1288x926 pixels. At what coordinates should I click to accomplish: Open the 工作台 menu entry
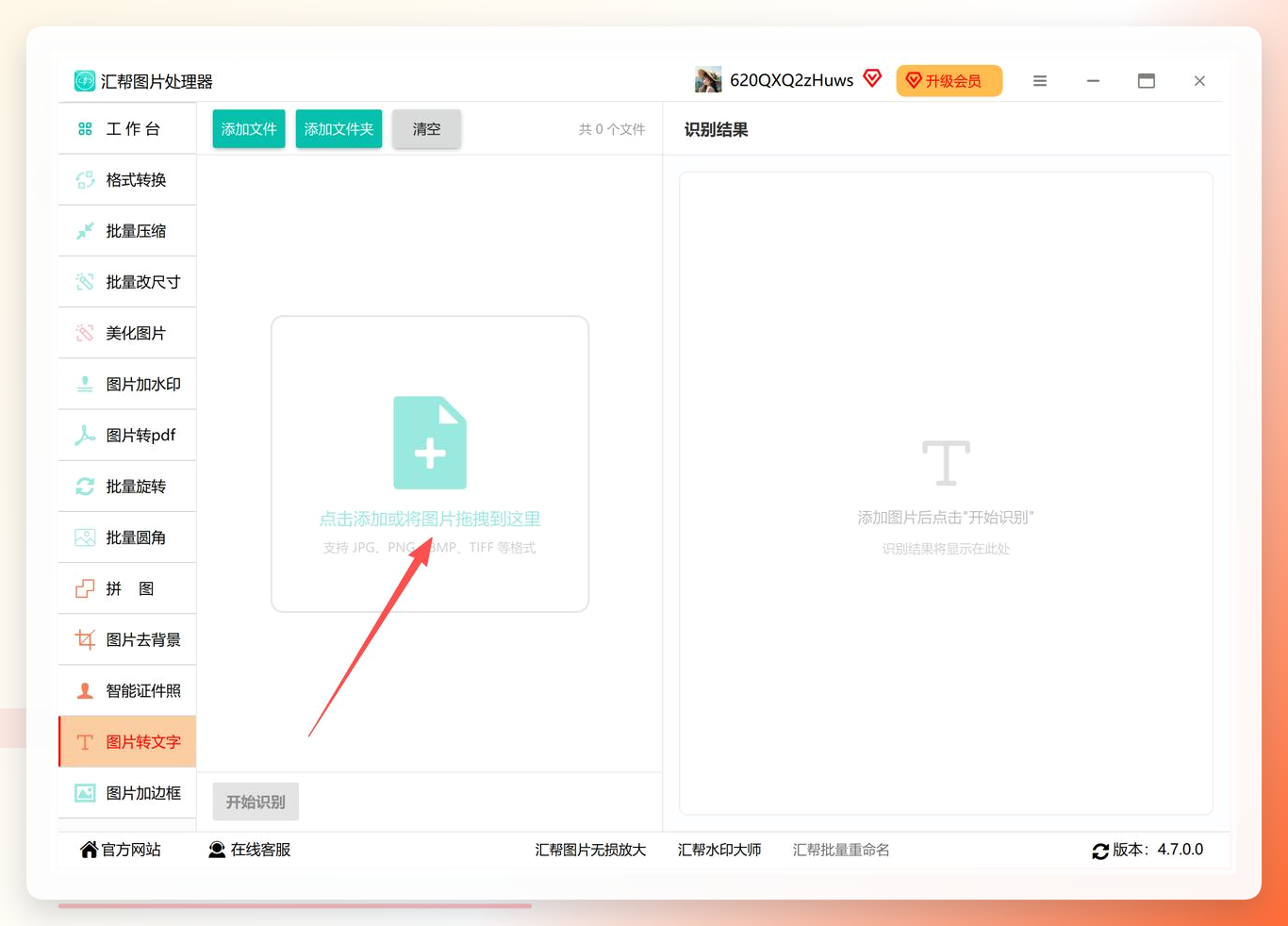pos(127,129)
